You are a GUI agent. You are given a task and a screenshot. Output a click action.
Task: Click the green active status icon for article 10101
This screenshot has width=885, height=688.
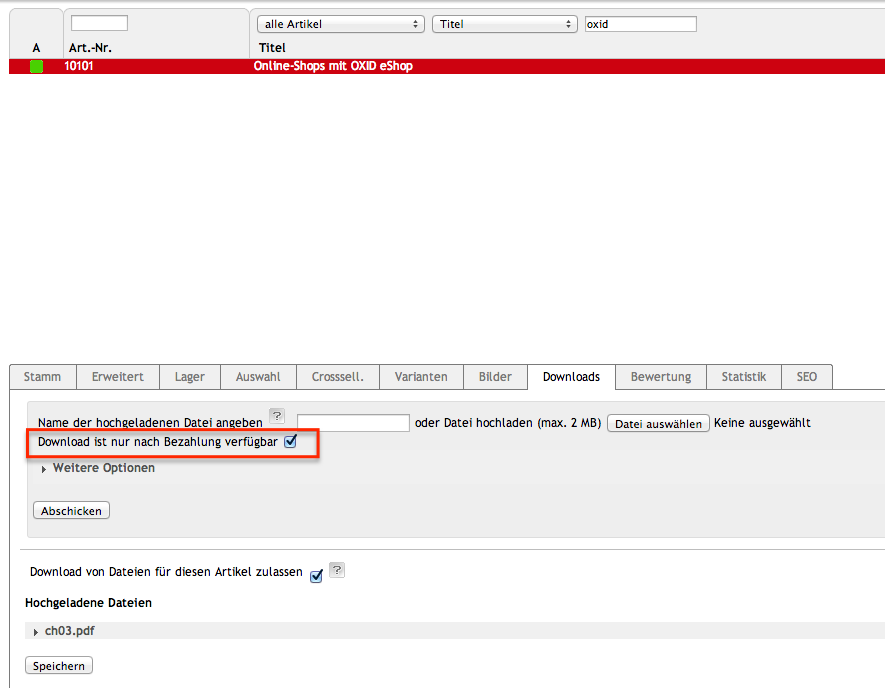click(37, 67)
